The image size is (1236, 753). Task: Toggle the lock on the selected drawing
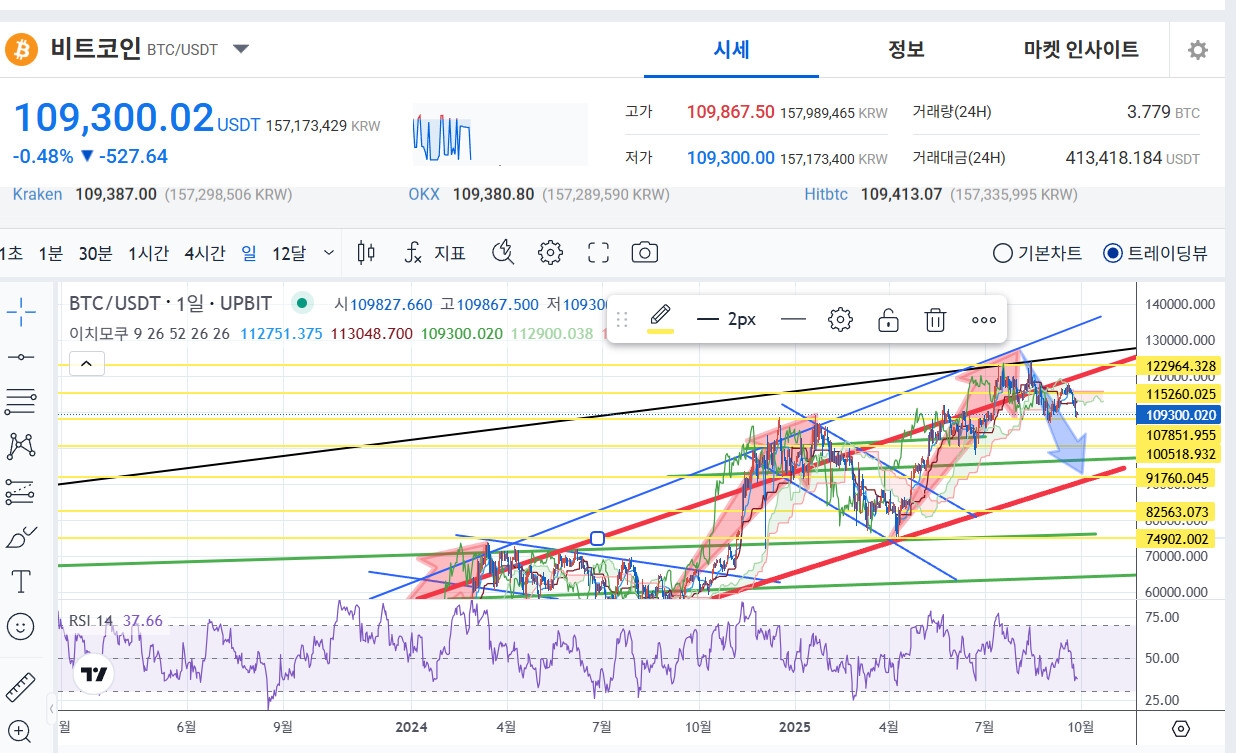coord(887,320)
